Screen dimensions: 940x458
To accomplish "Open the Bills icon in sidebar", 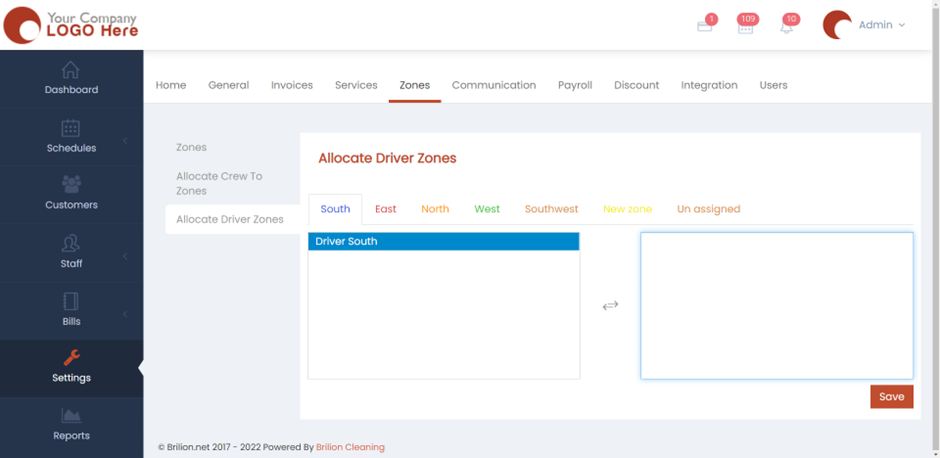I will [x=71, y=301].
